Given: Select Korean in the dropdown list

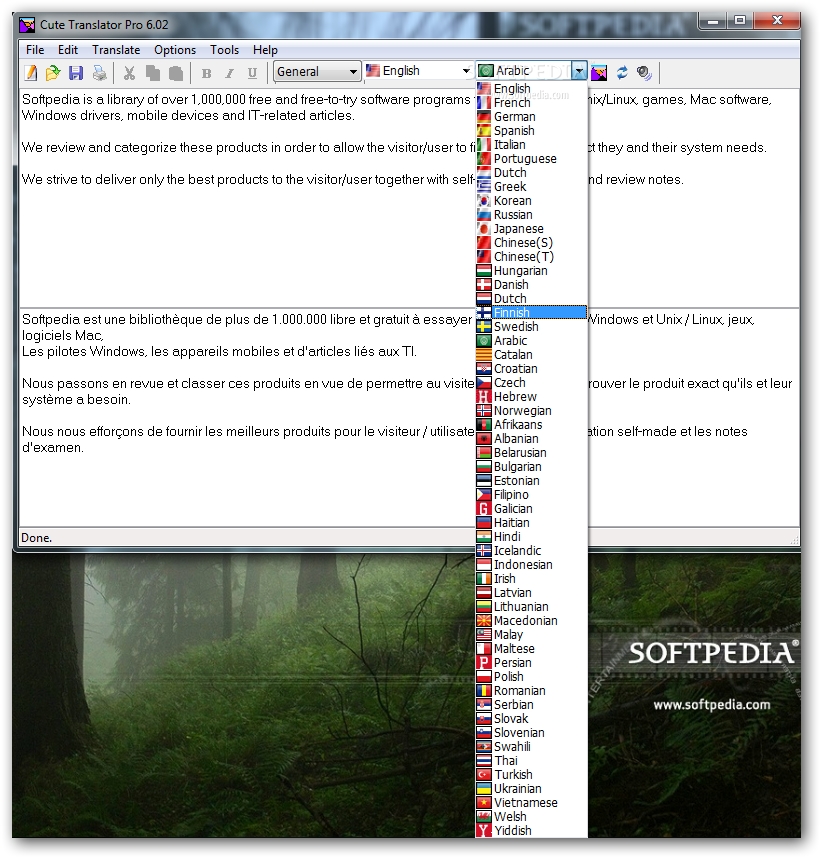Looking at the screenshot, I should 531,201.
